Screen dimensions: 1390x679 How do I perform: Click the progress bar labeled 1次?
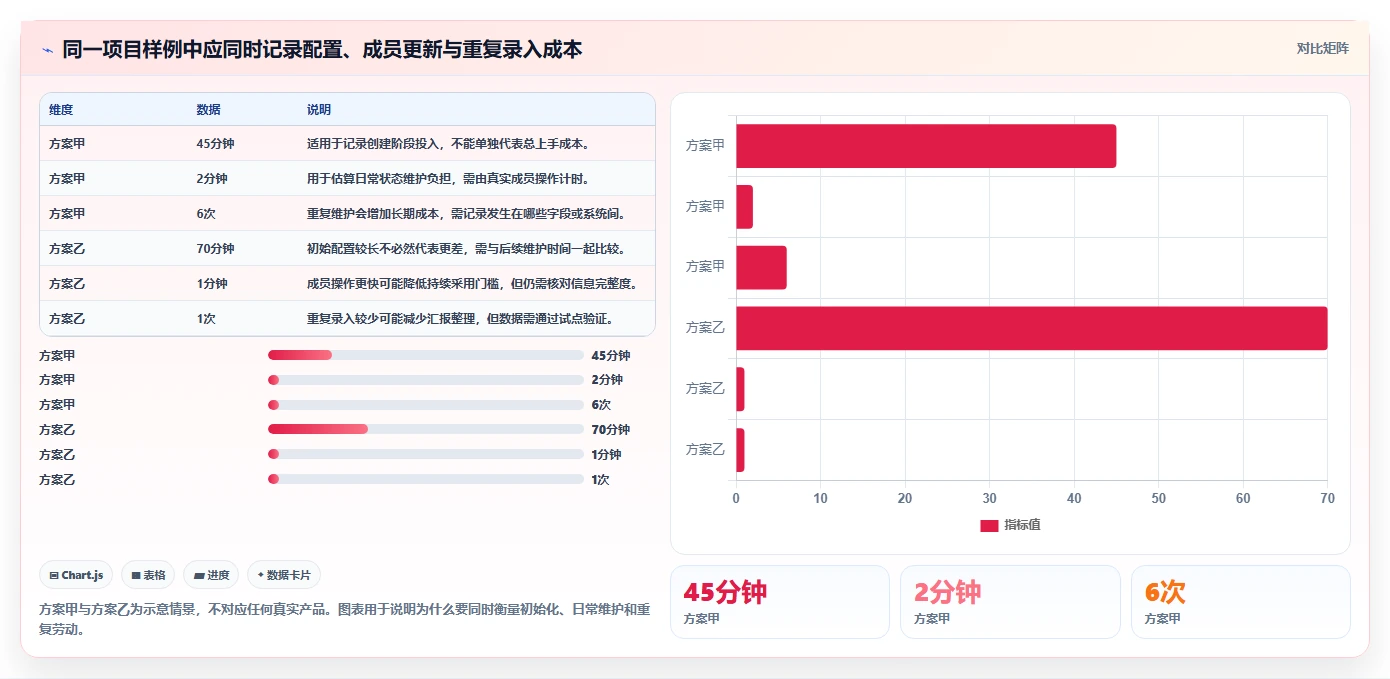click(x=426, y=480)
